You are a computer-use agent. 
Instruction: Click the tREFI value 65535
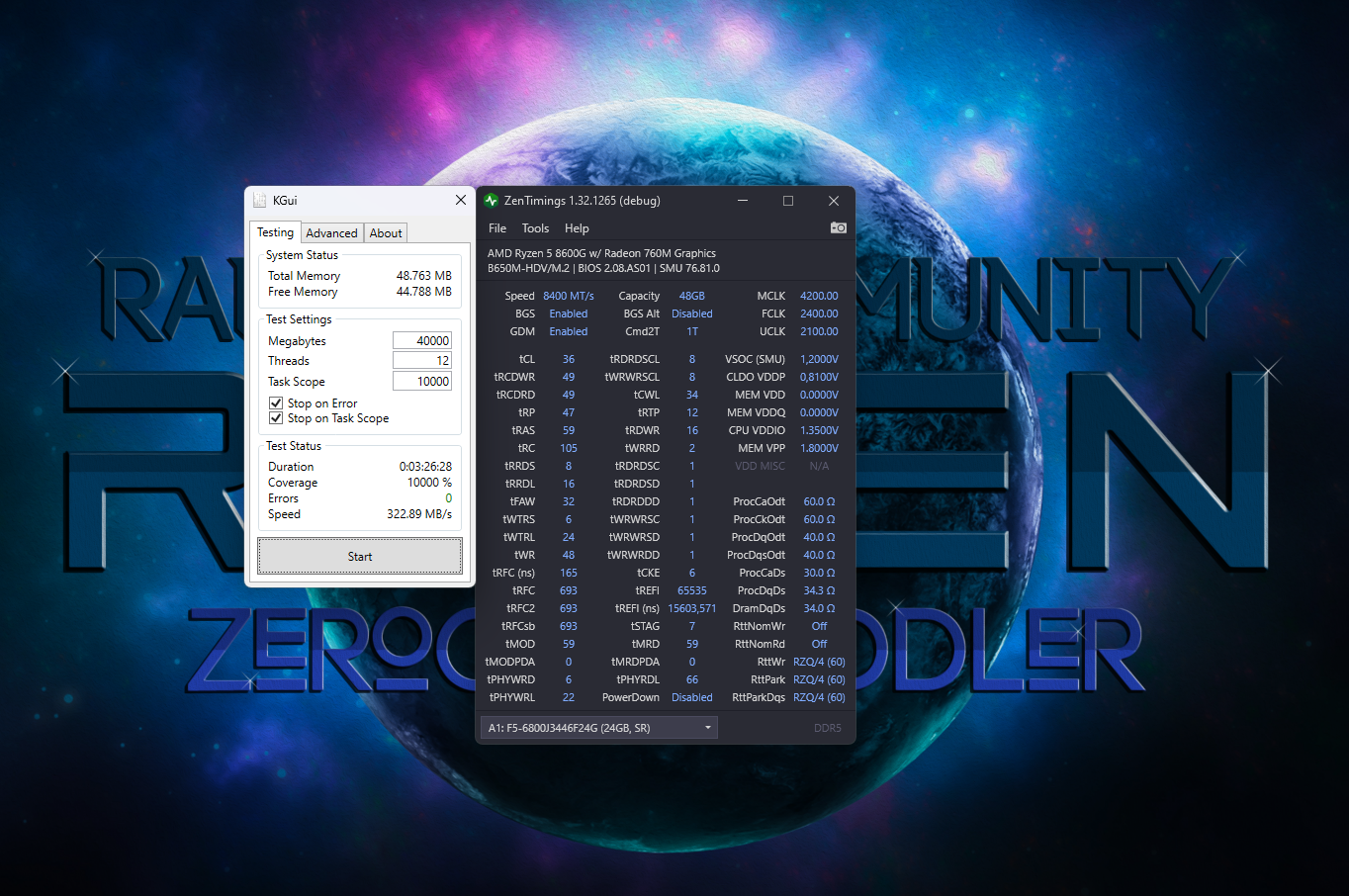point(692,590)
